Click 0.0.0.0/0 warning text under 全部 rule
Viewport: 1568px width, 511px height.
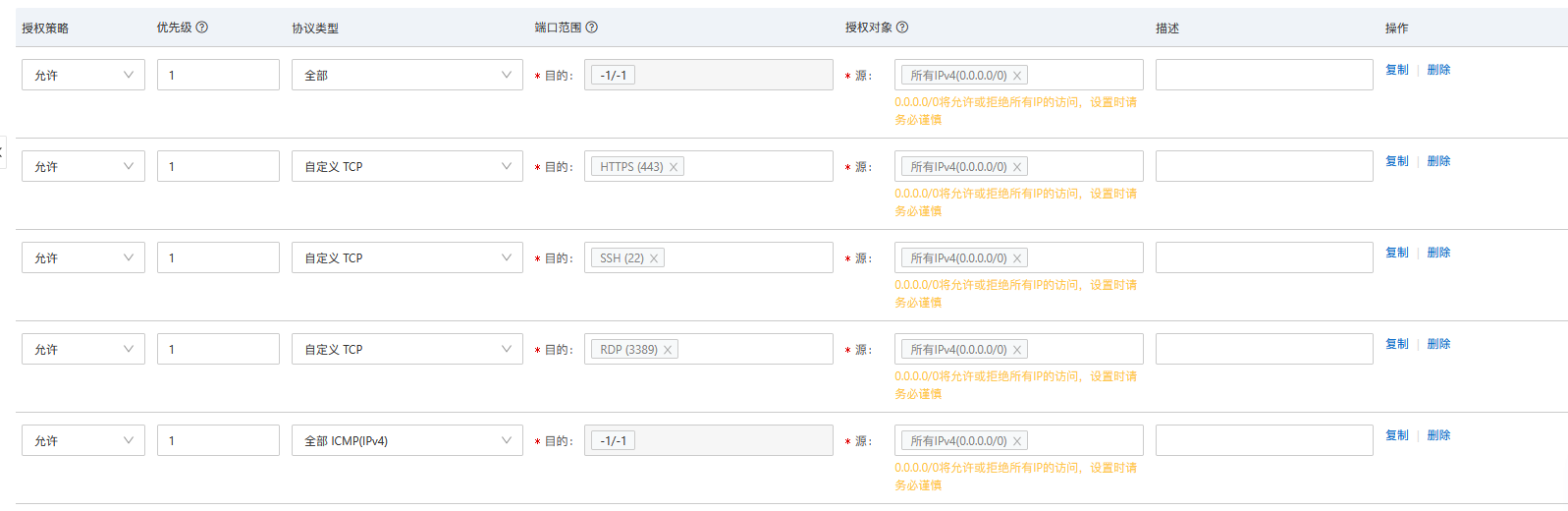(x=1016, y=111)
